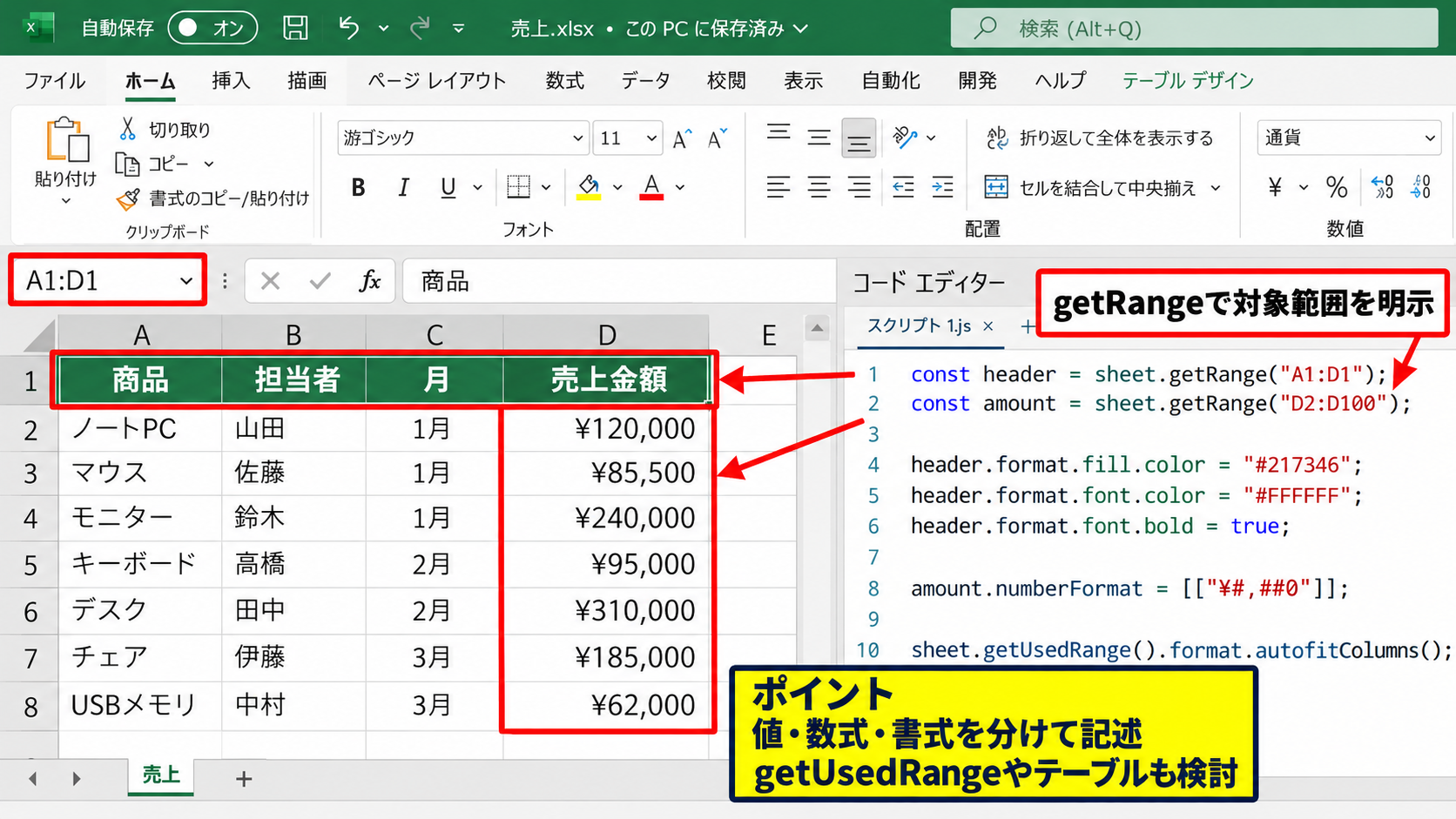
Task: Click the search box (Alt+Q)
Action: coord(1194,28)
